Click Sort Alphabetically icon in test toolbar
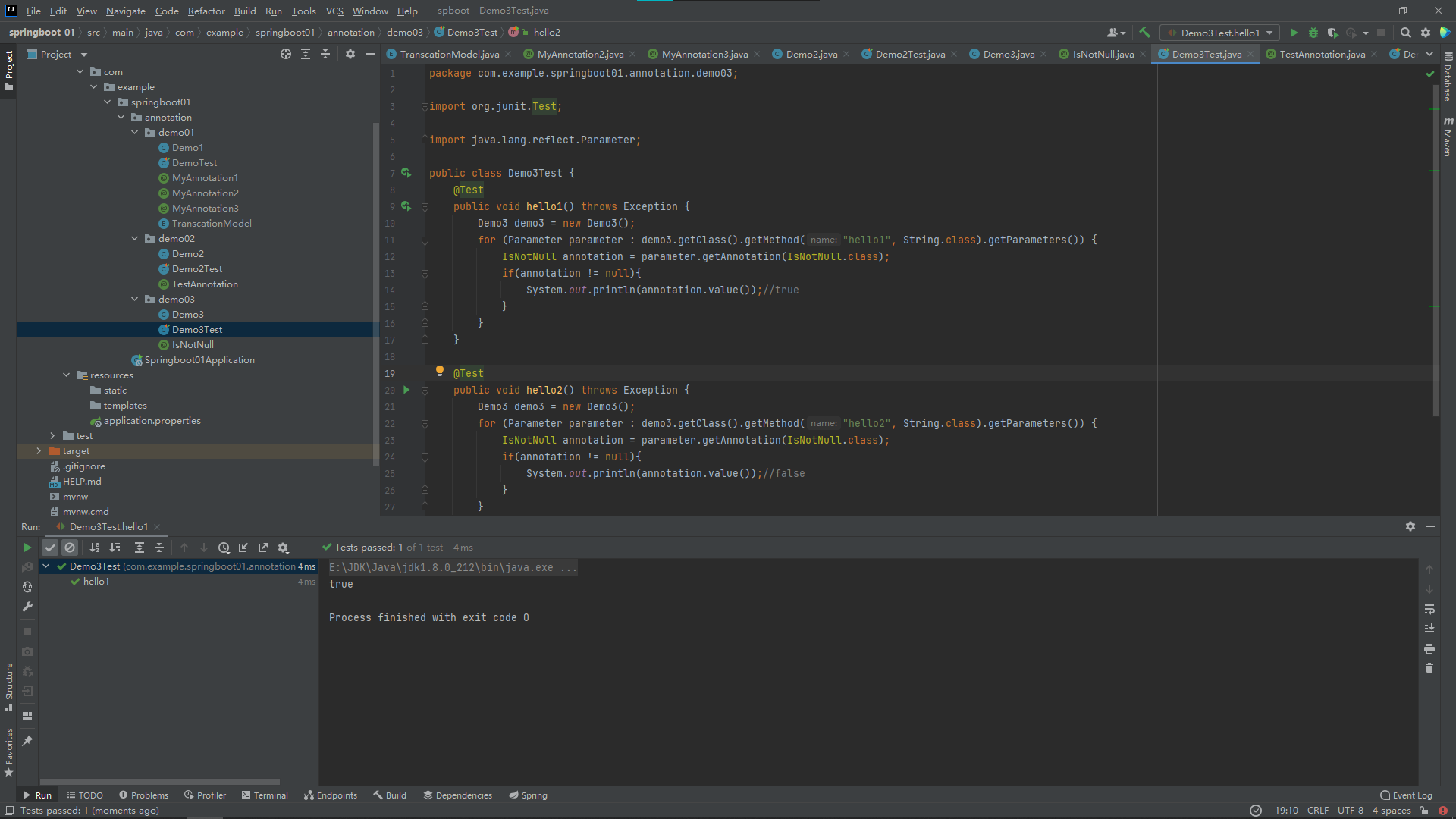The height and width of the screenshot is (819, 1456). point(95,548)
